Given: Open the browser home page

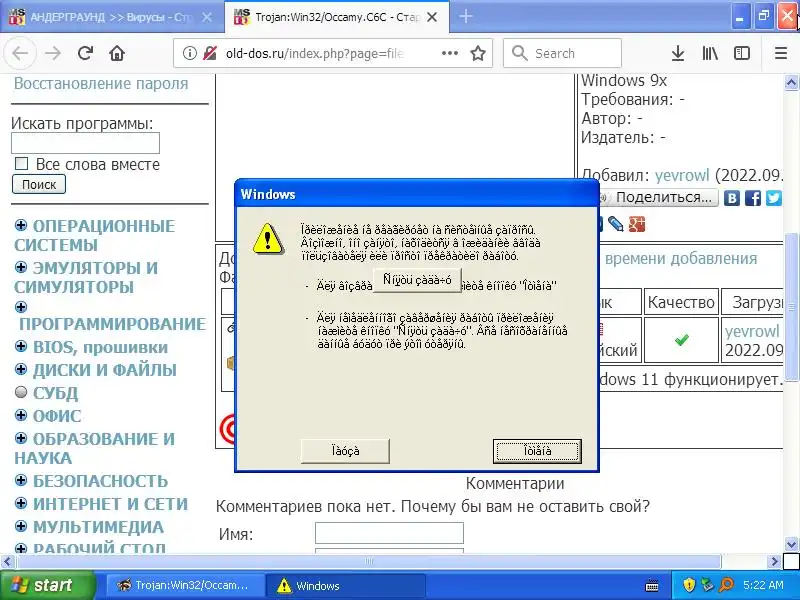Looking at the screenshot, I should pyautogui.click(x=117, y=53).
